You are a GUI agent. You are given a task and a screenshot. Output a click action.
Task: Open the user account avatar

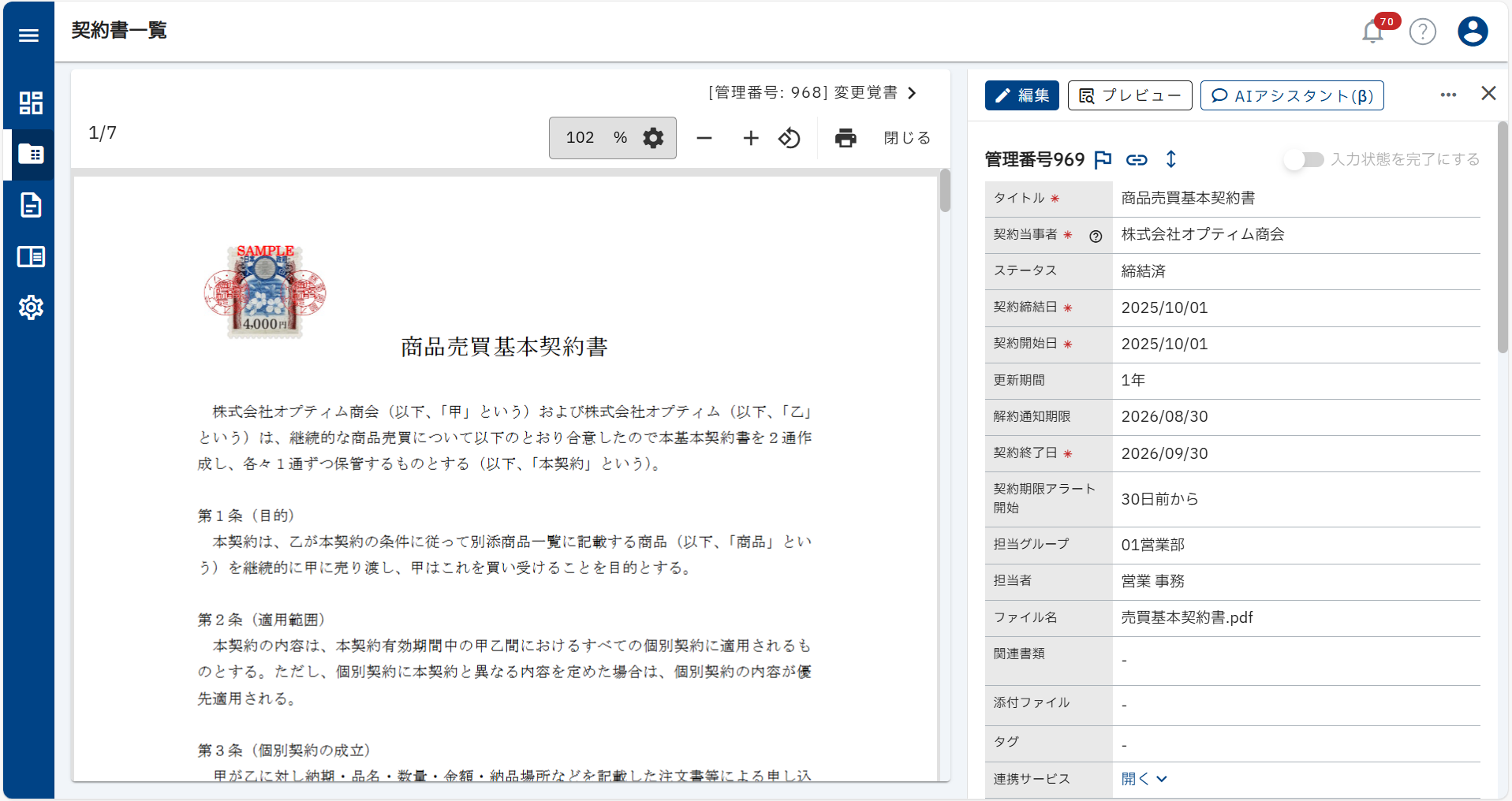pyautogui.click(x=1472, y=32)
